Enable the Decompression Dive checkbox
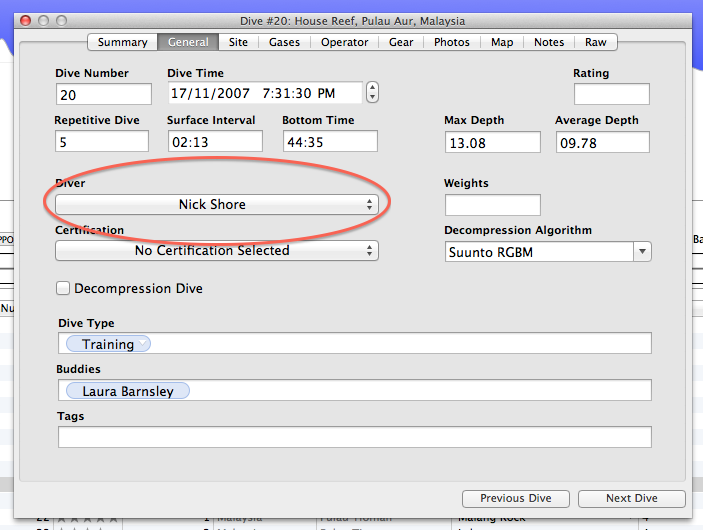 point(63,288)
